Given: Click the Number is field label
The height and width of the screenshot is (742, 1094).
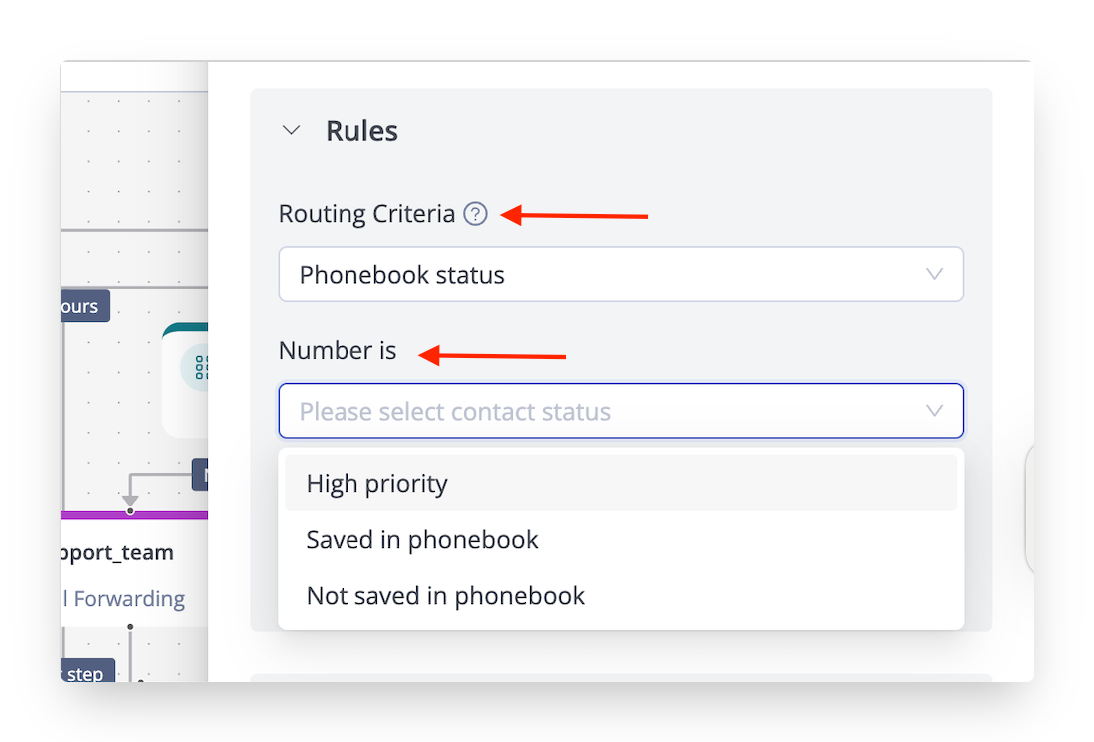Looking at the screenshot, I should coord(337,351).
